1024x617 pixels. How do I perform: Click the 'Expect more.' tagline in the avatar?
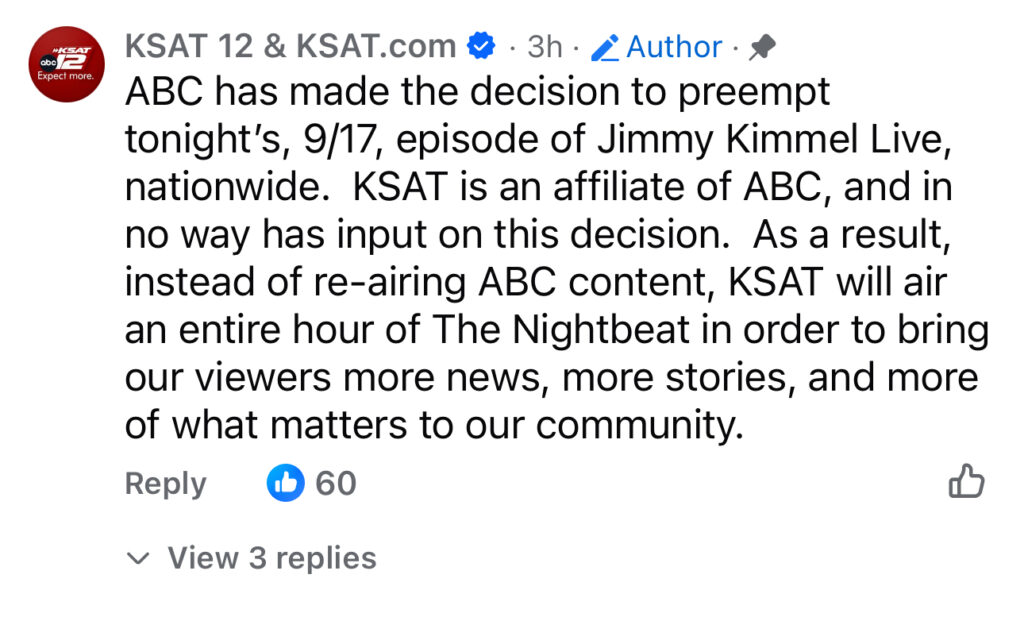pyautogui.click(x=66, y=76)
